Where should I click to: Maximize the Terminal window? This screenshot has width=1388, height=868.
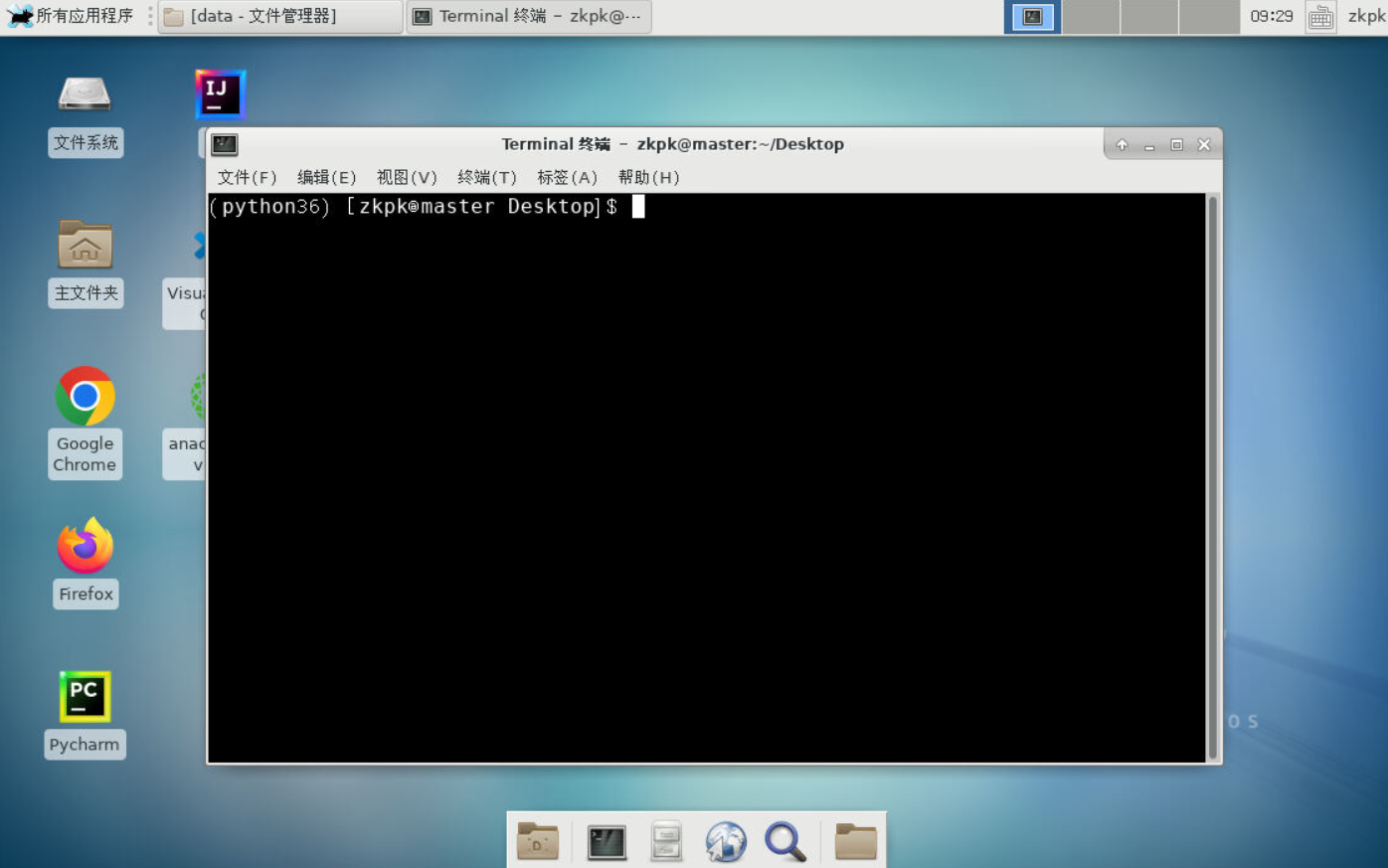tap(1177, 145)
